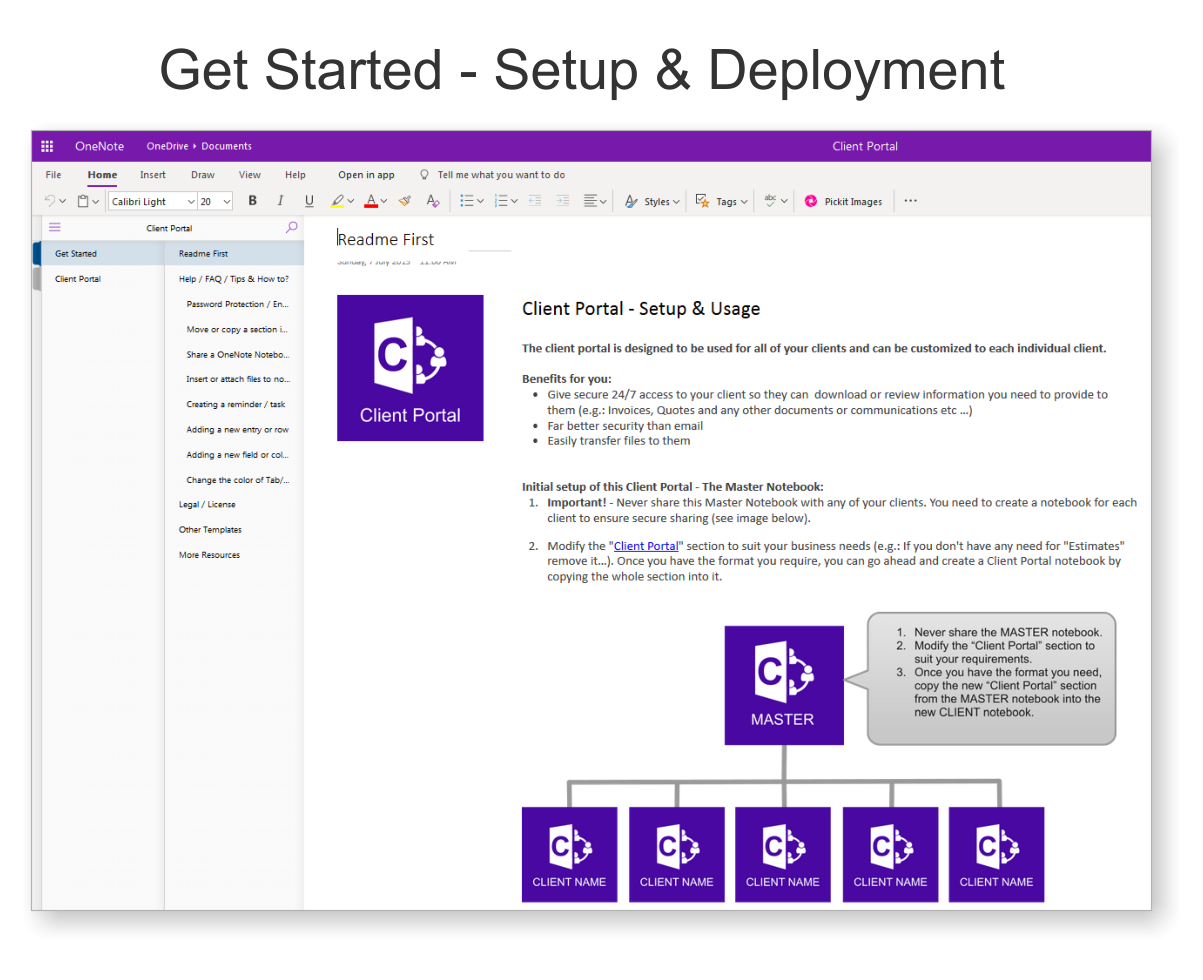Expand the font color dropdown arrow

[x=384, y=202]
